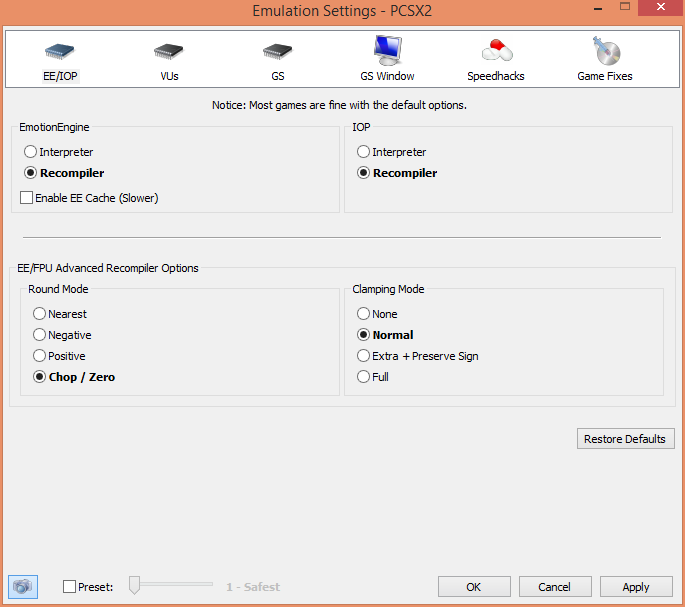Switch to the VUs tab label

(169, 76)
